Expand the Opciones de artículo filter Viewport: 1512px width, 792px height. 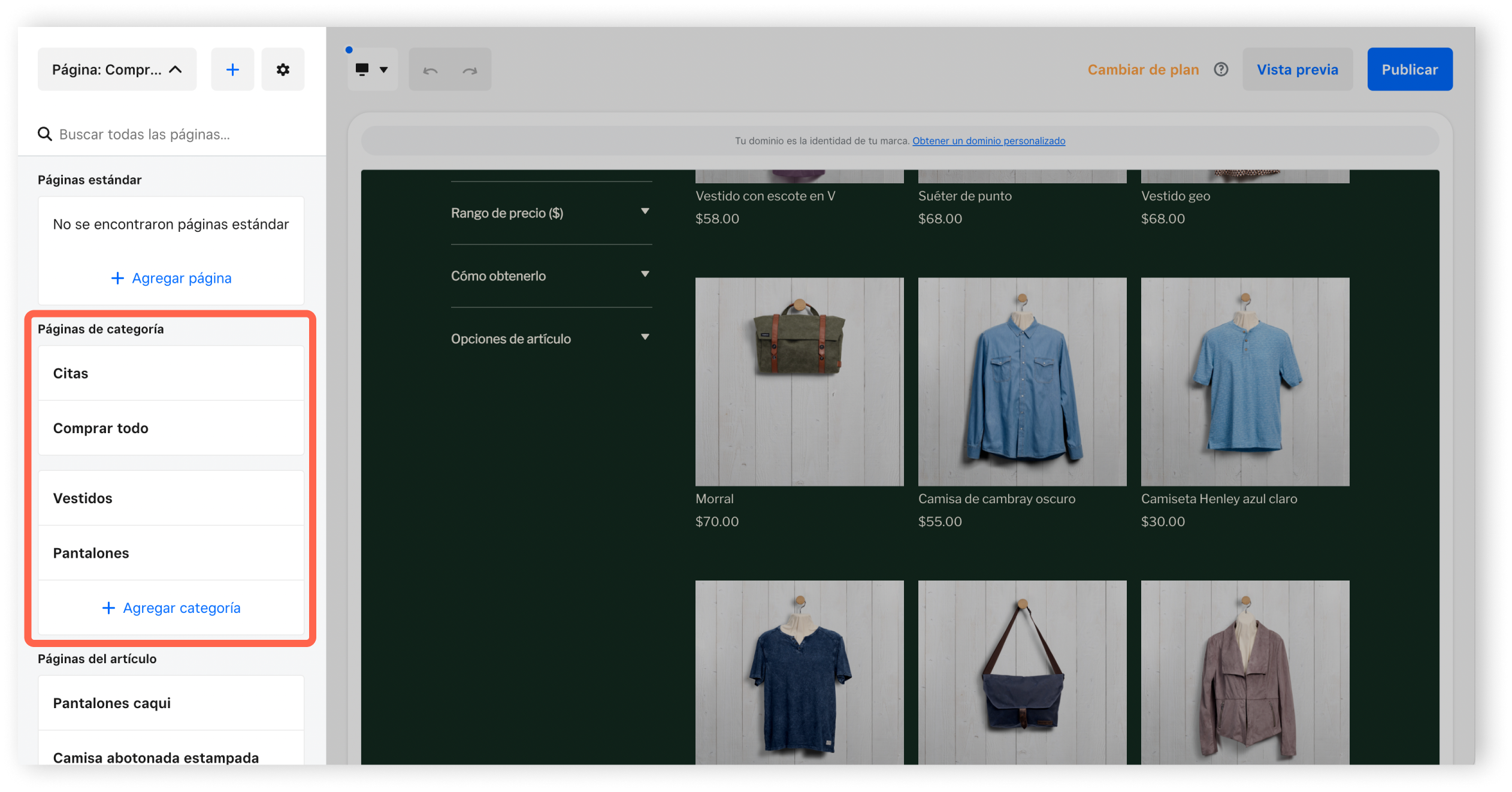(x=549, y=338)
